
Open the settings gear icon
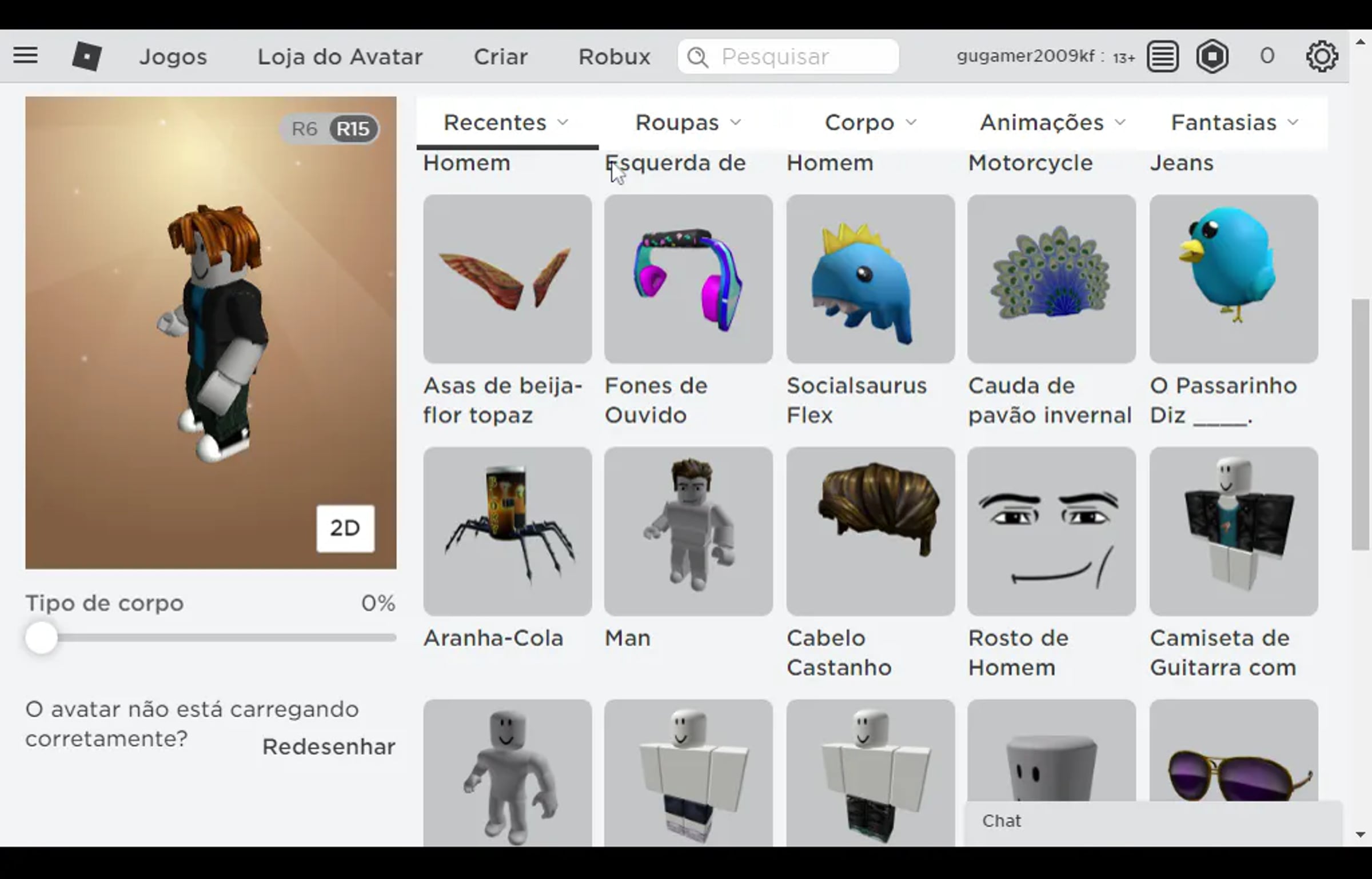tap(1322, 56)
